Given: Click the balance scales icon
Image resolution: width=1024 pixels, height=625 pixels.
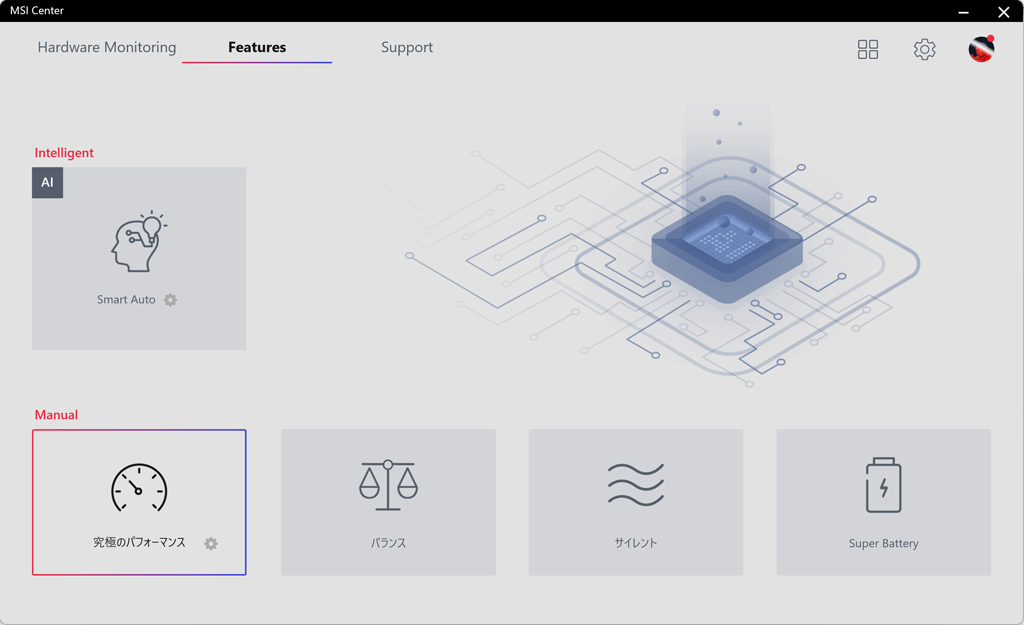Looking at the screenshot, I should click(388, 485).
